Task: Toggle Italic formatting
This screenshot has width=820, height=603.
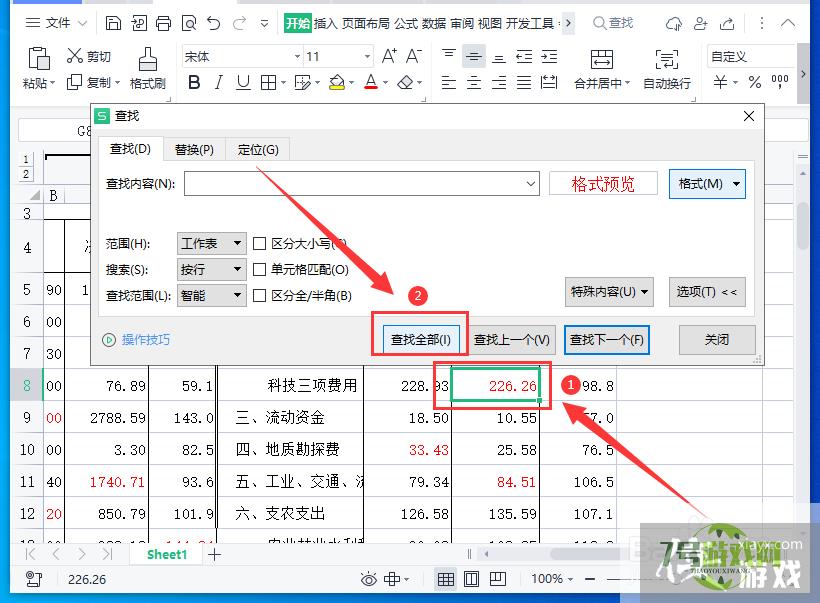Action: click(219, 82)
